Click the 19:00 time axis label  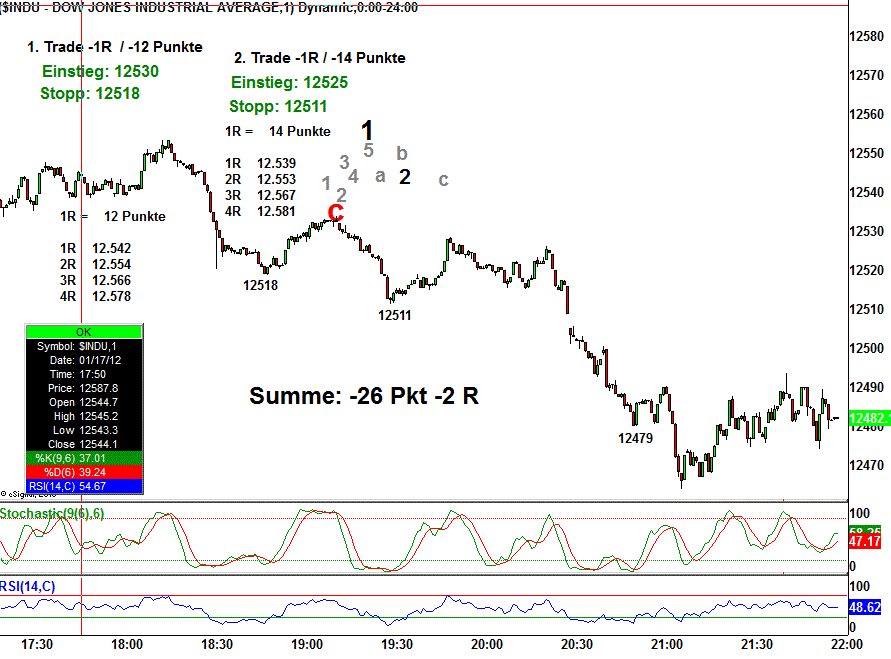[307, 643]
